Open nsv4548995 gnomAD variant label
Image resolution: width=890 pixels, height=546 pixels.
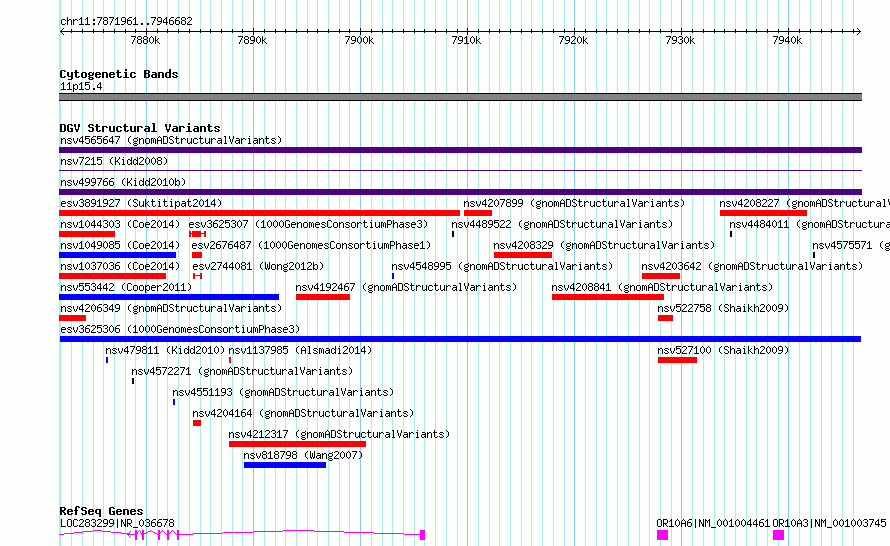[502, 266]
